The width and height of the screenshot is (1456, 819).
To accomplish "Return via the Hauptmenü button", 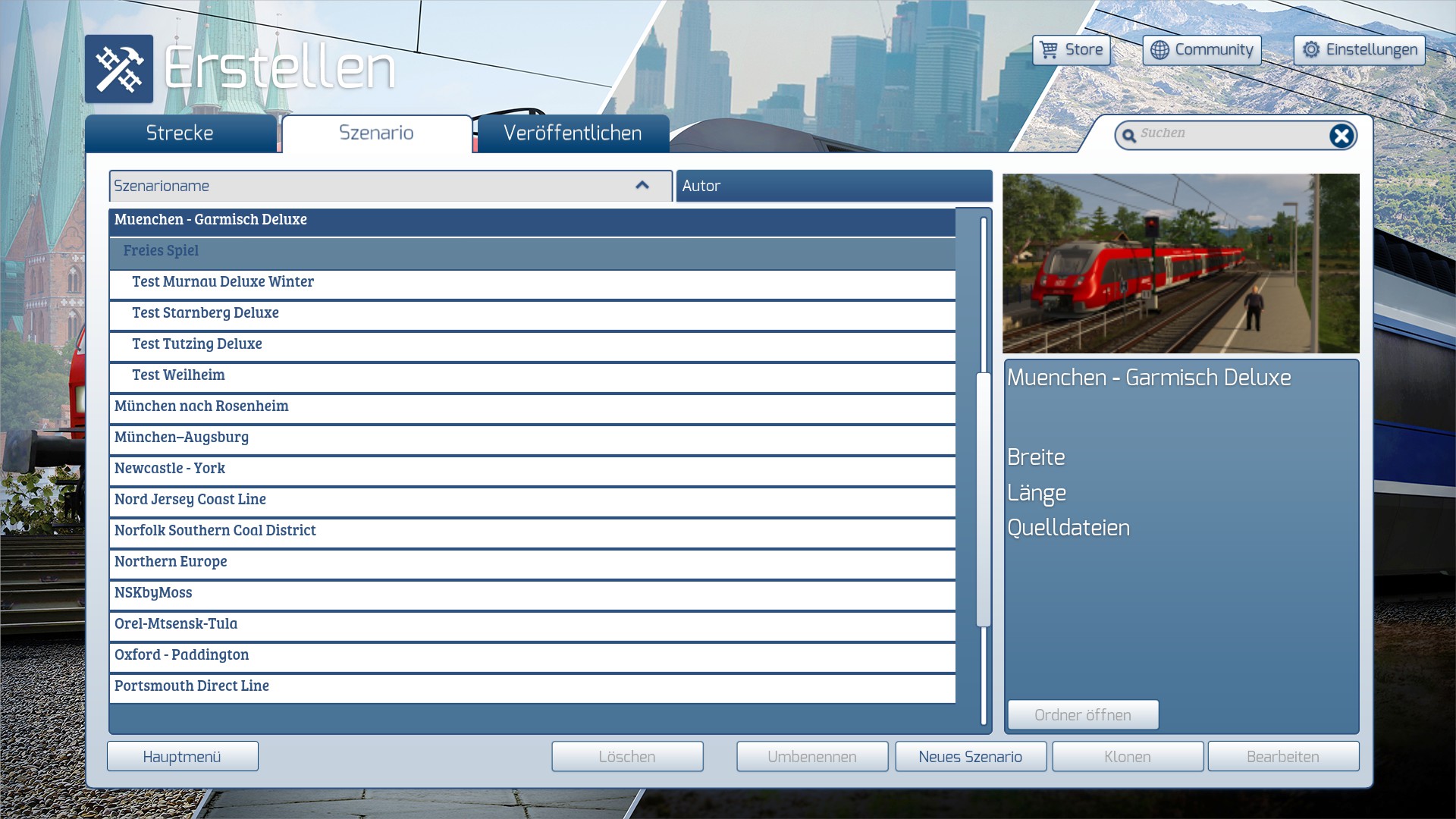I will pyautogui.click(x=182, y=757).
